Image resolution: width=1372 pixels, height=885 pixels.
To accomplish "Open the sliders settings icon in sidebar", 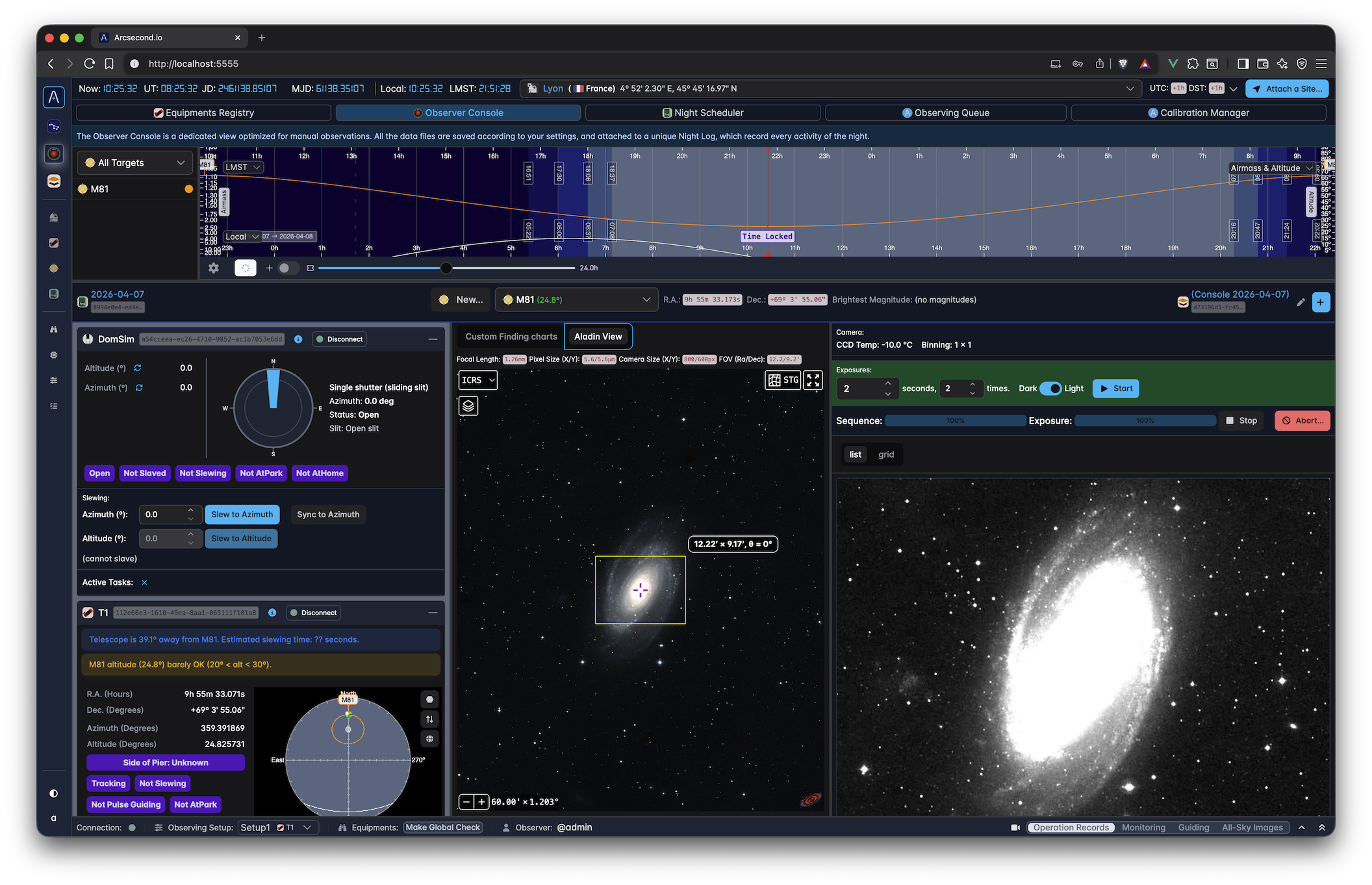I will (x=54, y=380).
